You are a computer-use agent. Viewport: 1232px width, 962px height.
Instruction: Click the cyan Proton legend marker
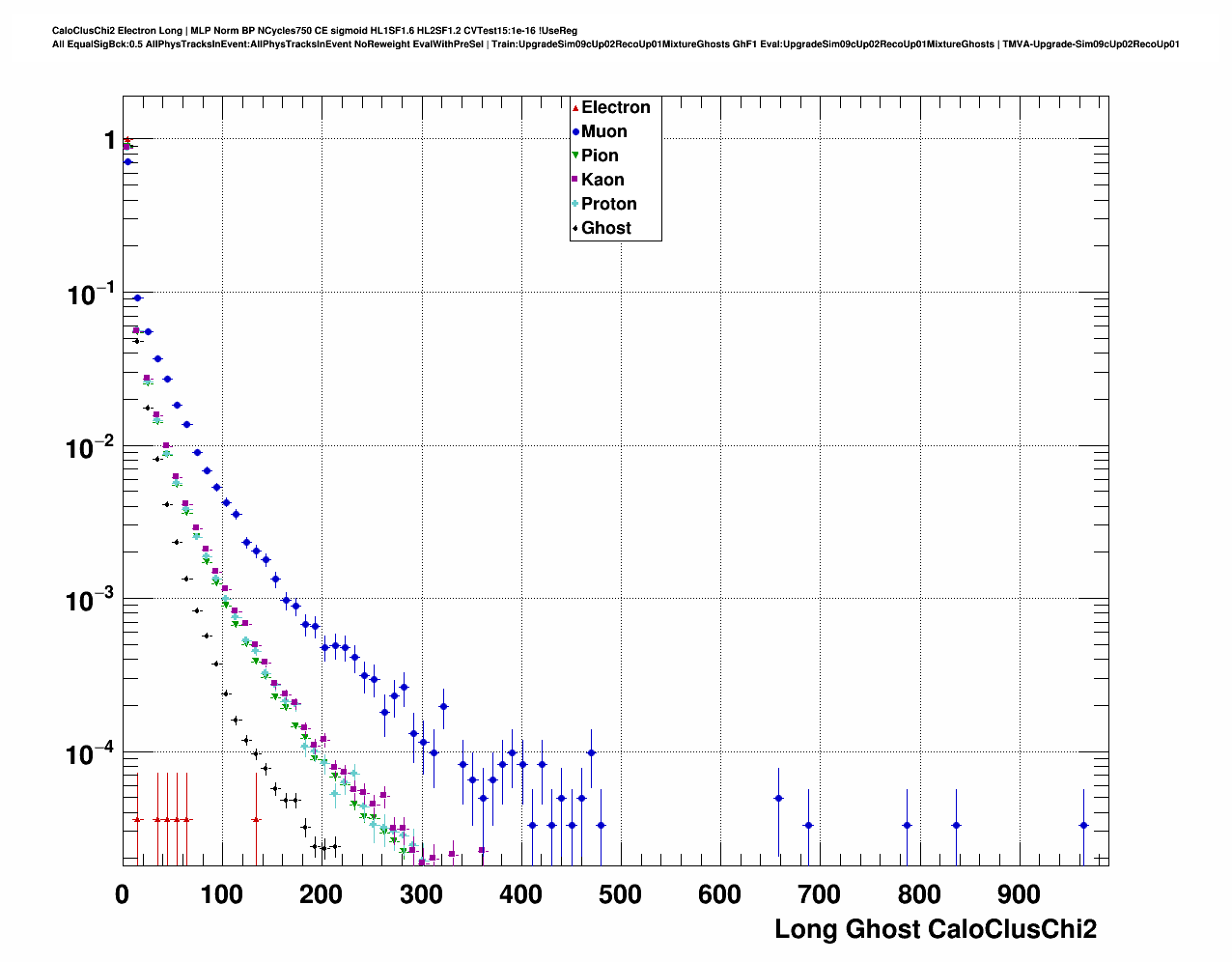(x=575, y=204)
